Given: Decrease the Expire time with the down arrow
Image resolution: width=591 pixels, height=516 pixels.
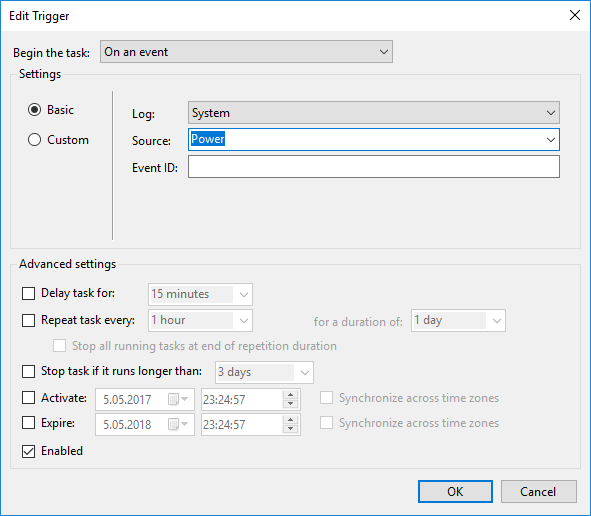Looking at the screenshot, I should click(x=290, y=429).
